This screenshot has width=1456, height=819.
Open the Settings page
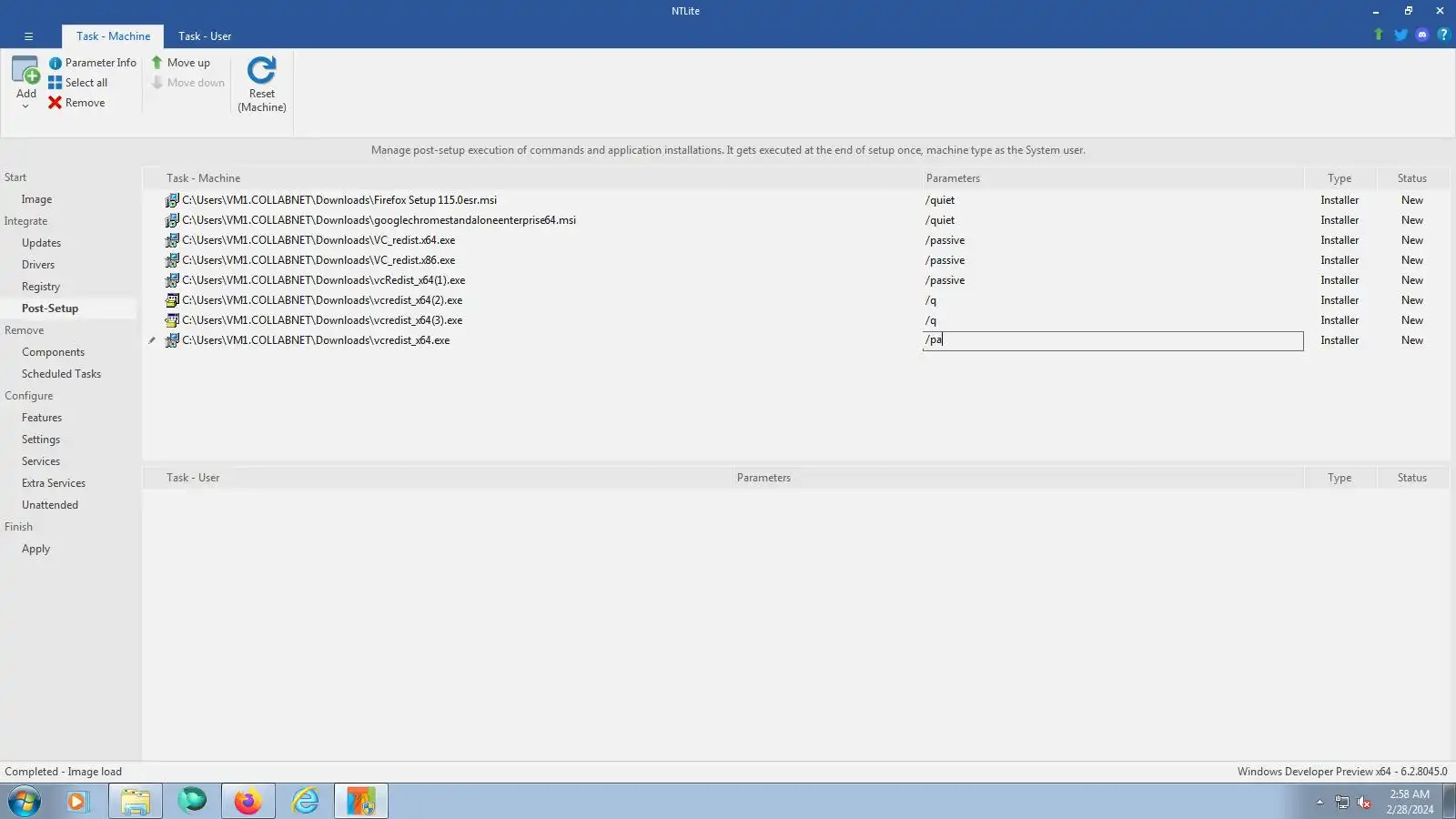(x=41, y=440)
